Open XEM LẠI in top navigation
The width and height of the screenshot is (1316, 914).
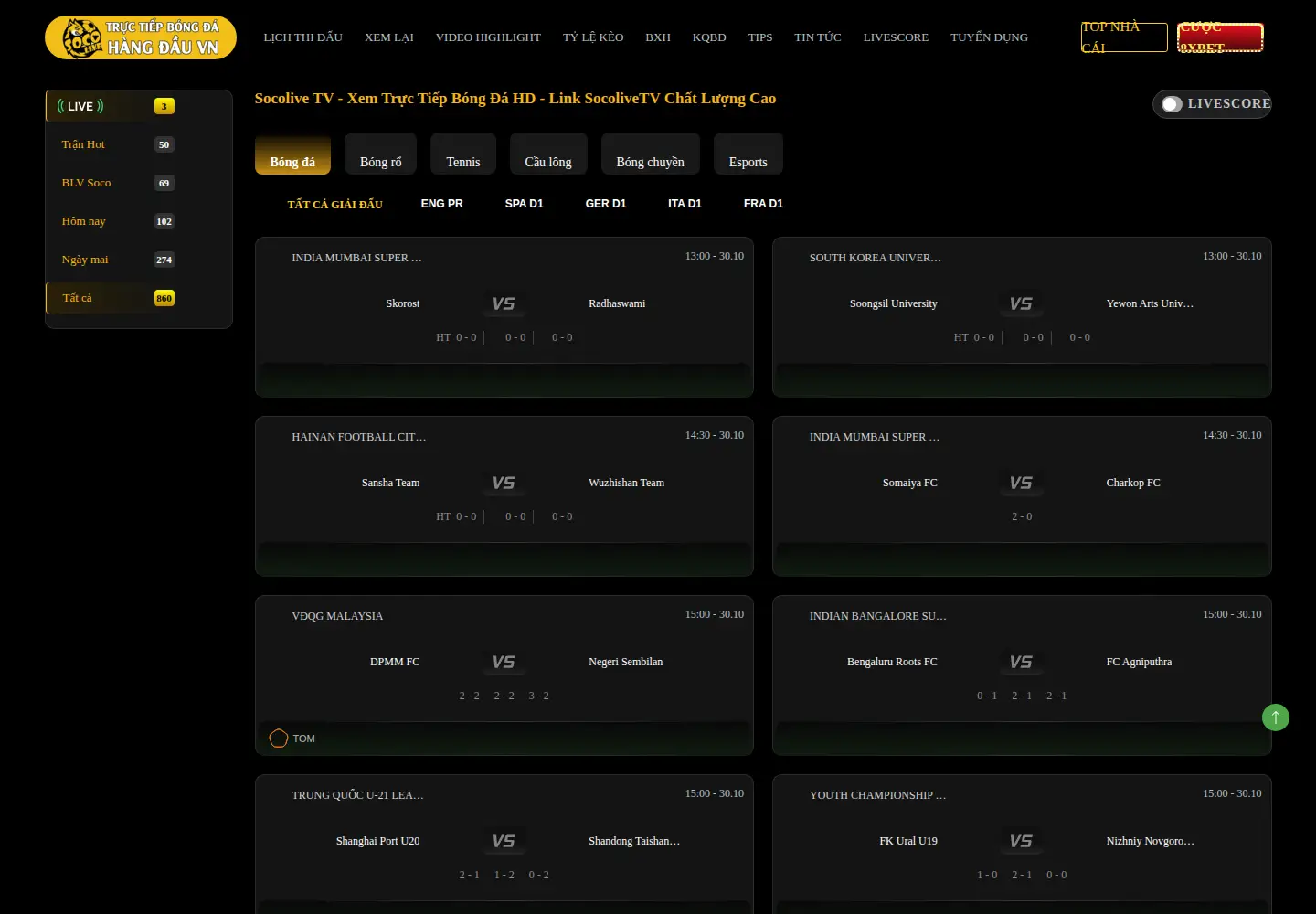(x=389, y=37)
